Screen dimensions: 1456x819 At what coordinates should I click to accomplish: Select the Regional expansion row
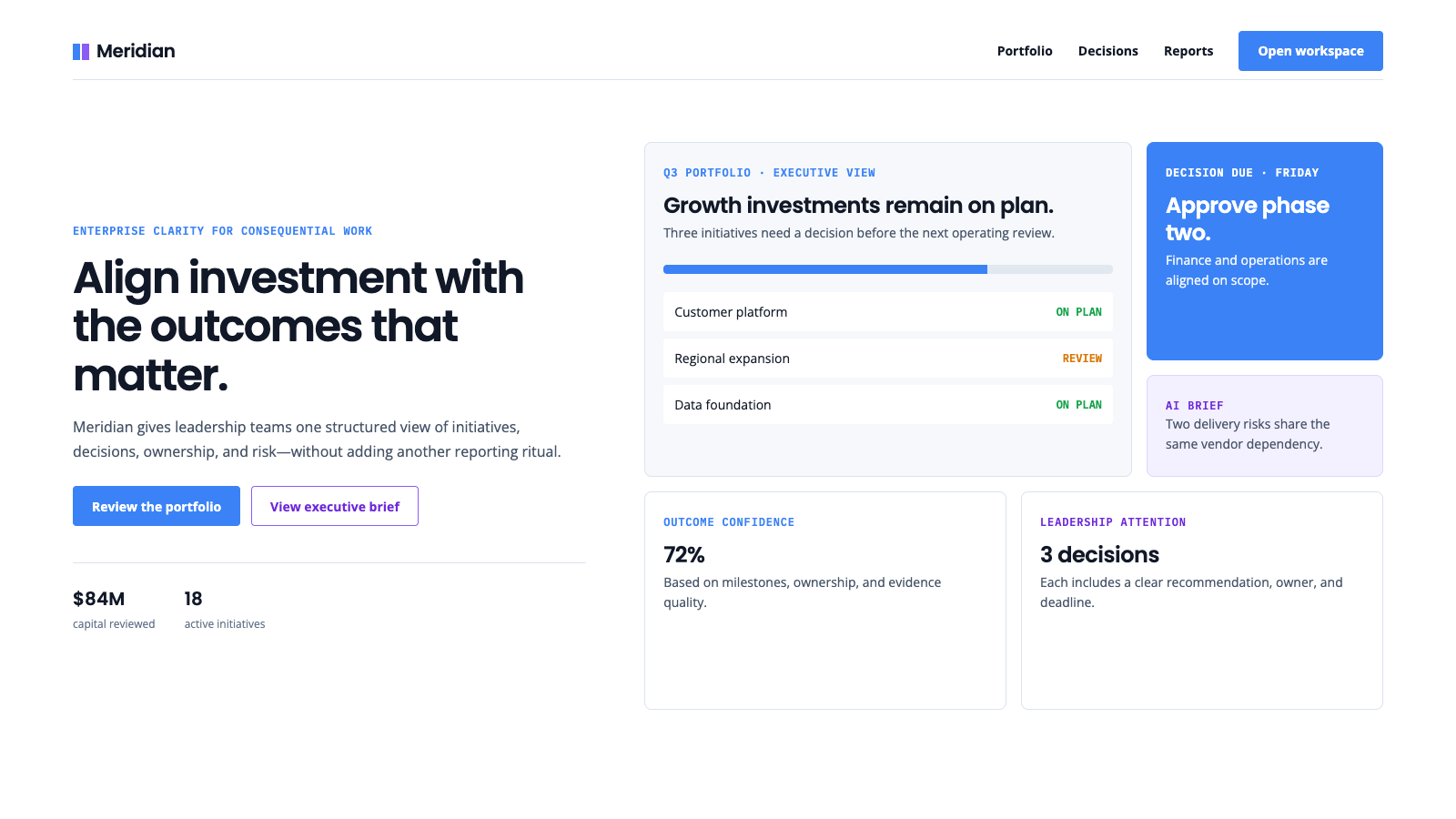[888, 359]
